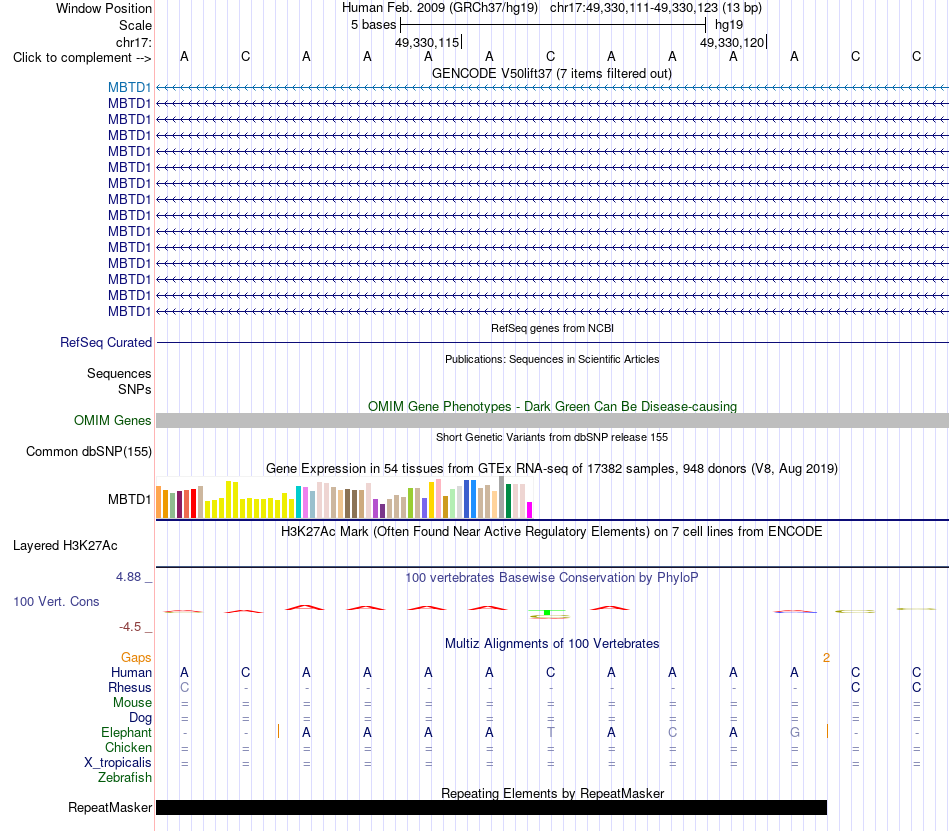Screen dimensions: 950x831
Task: Open '100 vertebrates Basewise Conservation by PhyloP' title
Action: tap(552, 577)
